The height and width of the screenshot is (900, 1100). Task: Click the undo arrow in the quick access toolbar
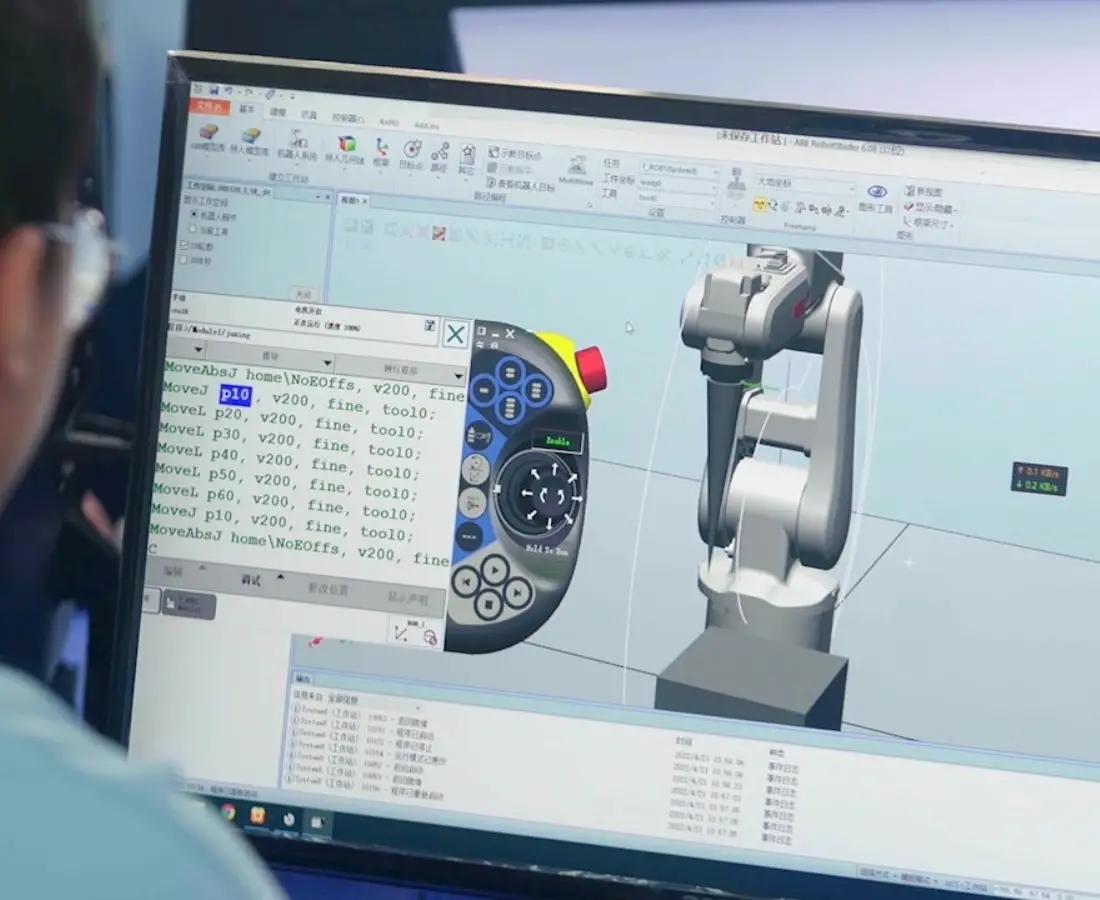coord(229,91)
